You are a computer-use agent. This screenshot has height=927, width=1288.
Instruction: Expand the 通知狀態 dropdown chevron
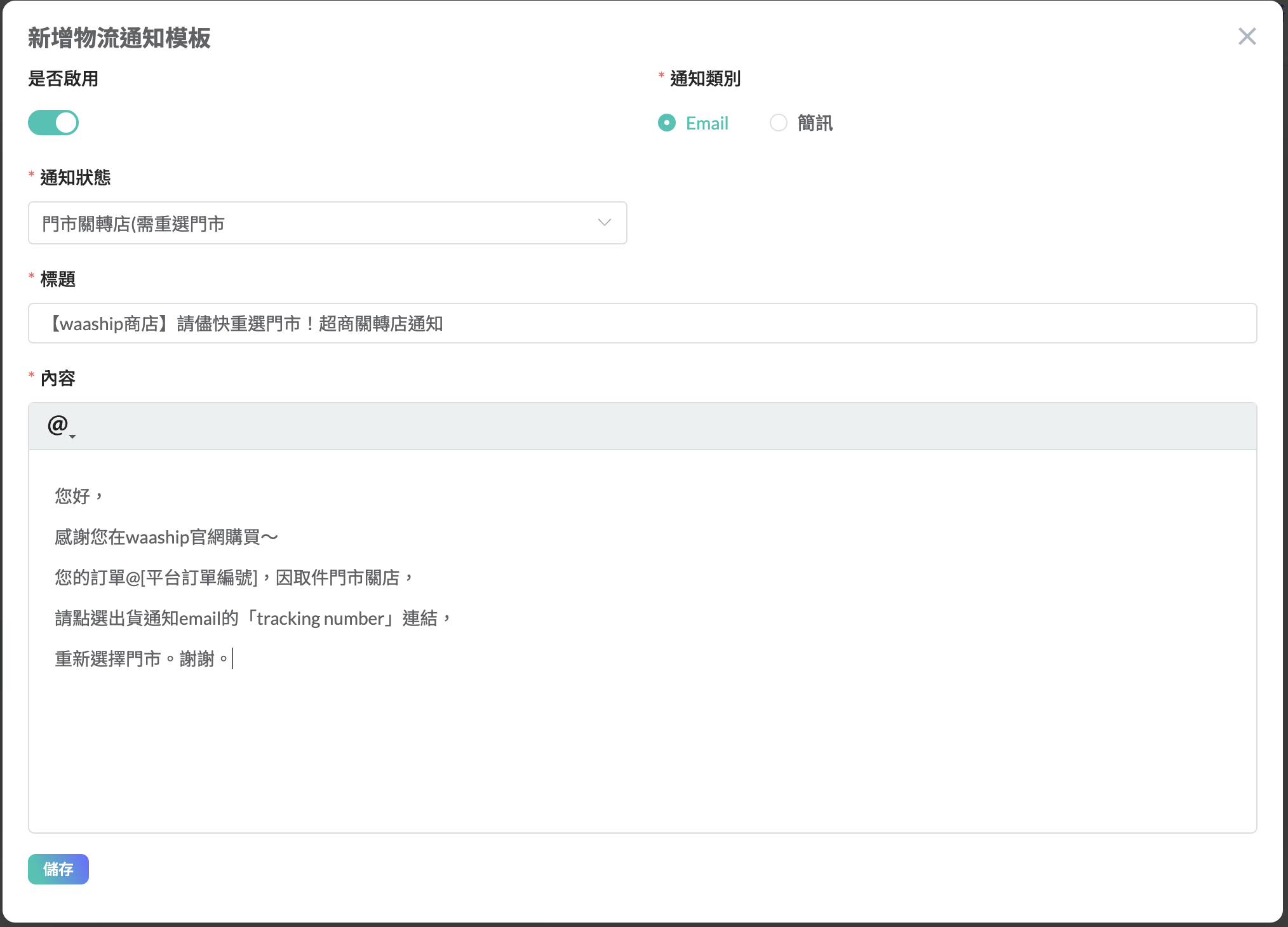coord(604,223)
